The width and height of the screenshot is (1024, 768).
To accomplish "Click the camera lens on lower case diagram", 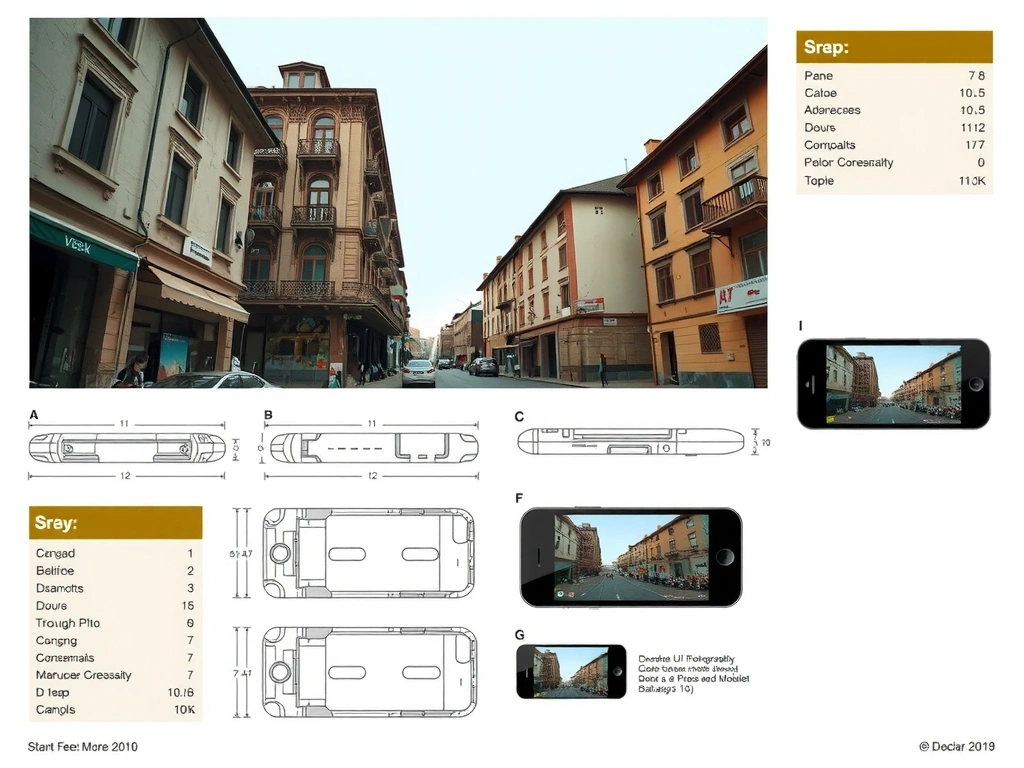I will coord(282,671).
